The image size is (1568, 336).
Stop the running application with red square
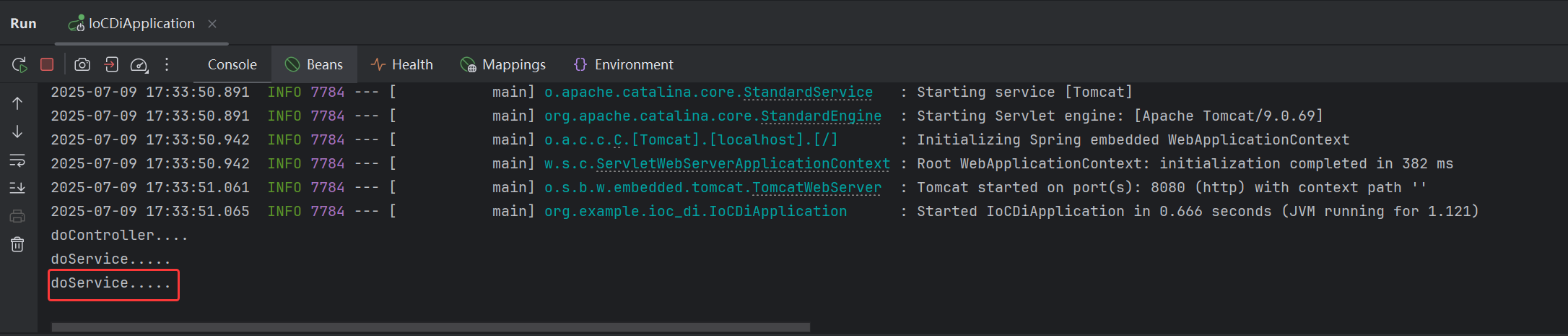point(47,64)
